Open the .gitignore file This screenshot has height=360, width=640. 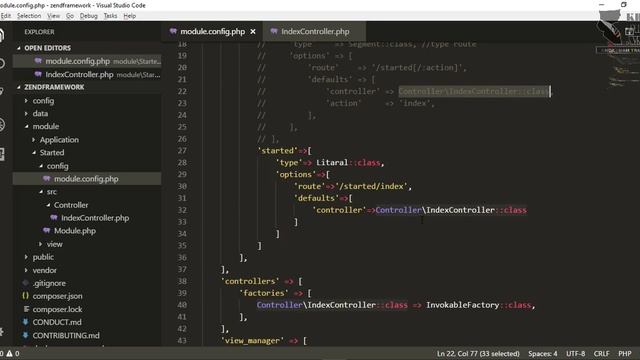(x=49, y=283)
